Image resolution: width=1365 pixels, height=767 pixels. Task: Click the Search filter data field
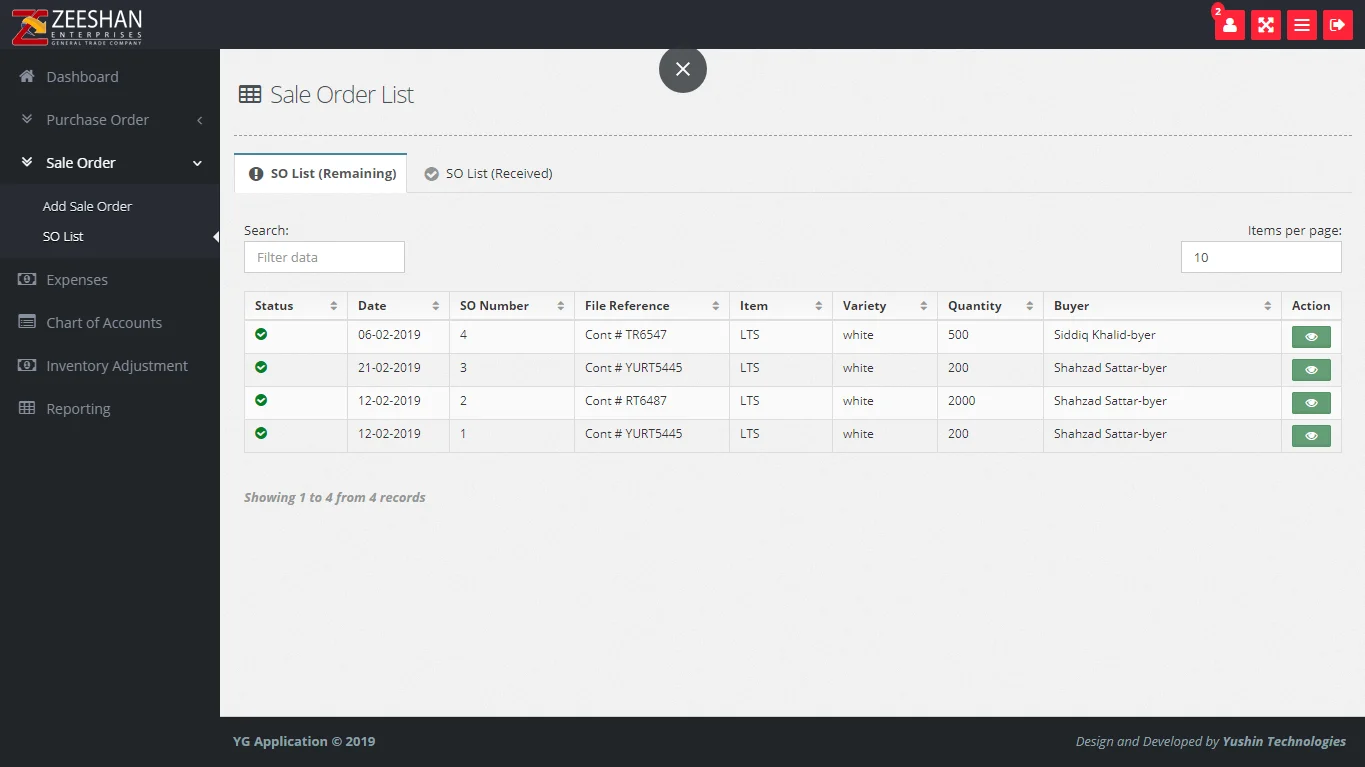click(x=324, y=257)
